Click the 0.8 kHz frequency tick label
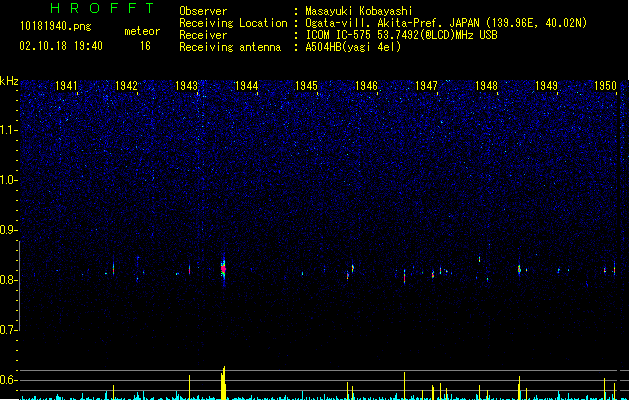Screen dimensions: 629x400 pyautogui.click(x=9, y=280)
